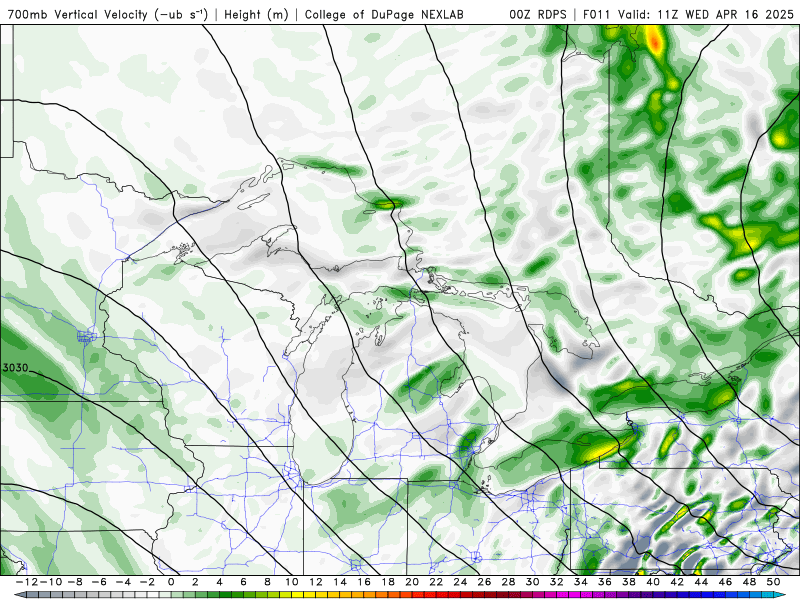Click the '3030' height contour label

point(15,368)
